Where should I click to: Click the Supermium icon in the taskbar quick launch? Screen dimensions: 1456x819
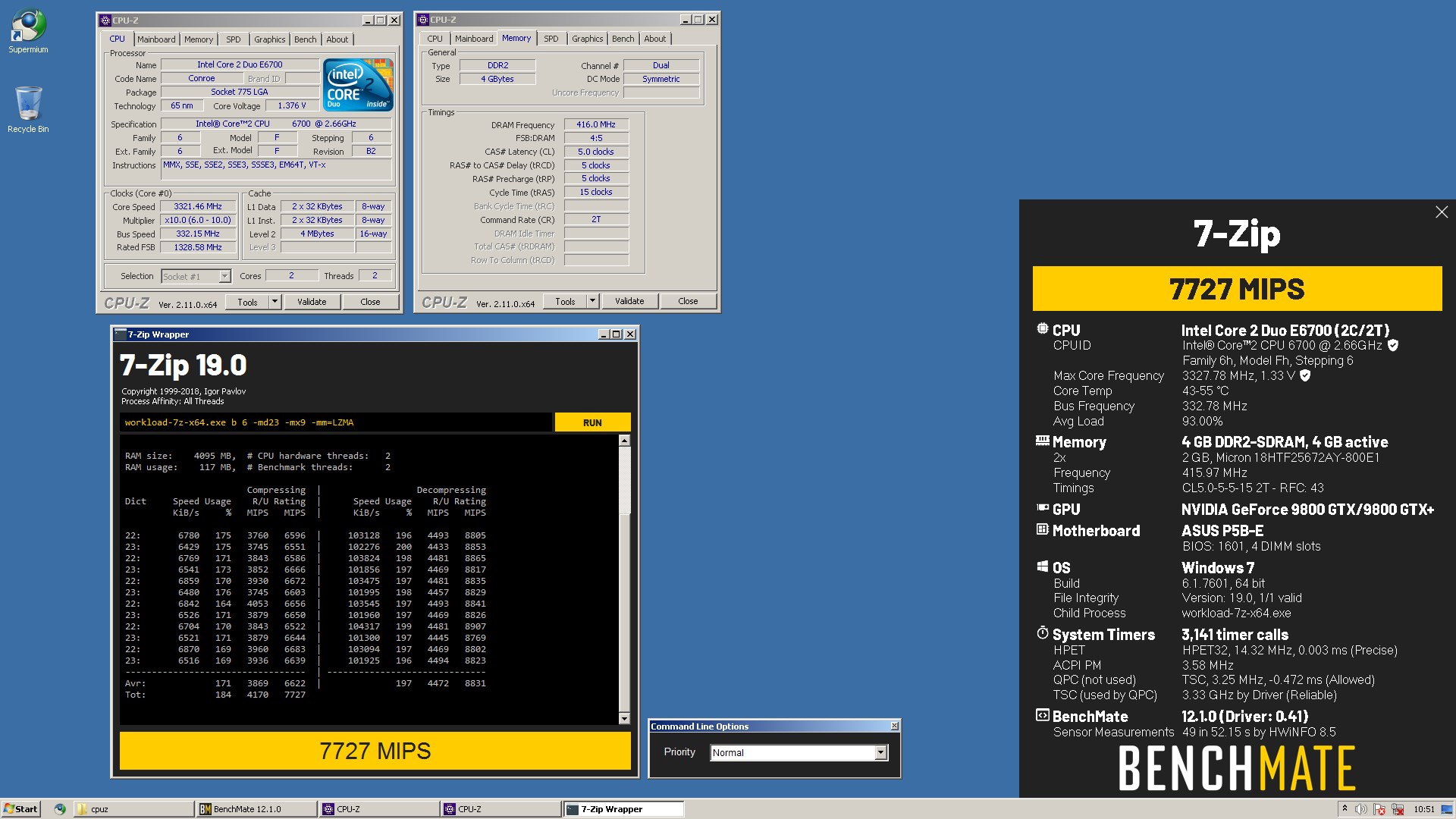(60, 809)
